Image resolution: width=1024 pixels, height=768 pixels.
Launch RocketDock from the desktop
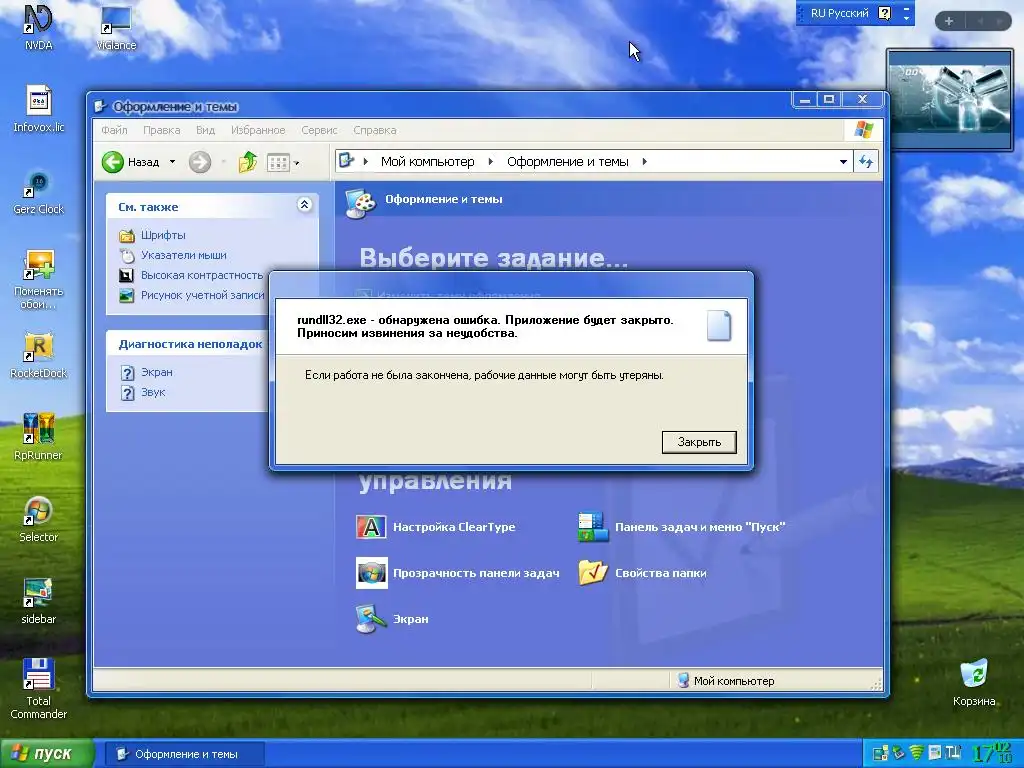(x=39, y=355)
